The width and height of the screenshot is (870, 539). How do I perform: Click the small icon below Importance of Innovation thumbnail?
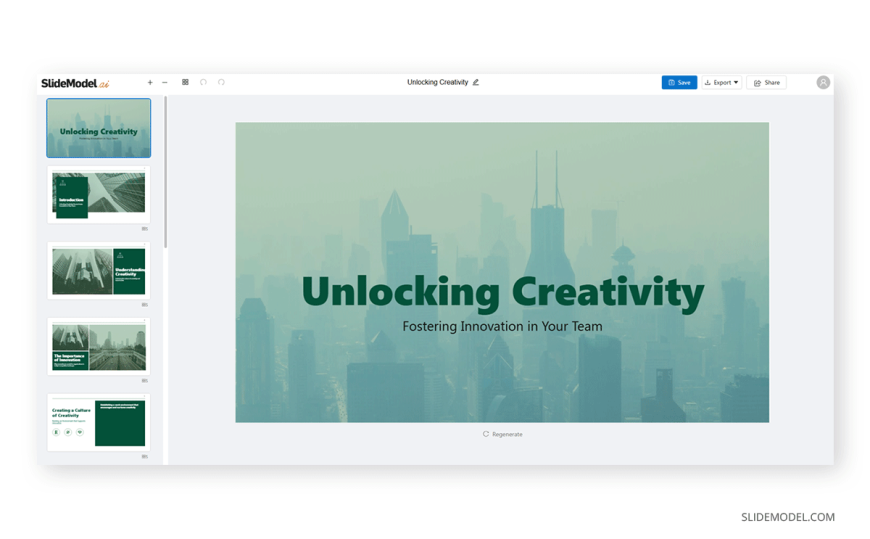point(144,381)
